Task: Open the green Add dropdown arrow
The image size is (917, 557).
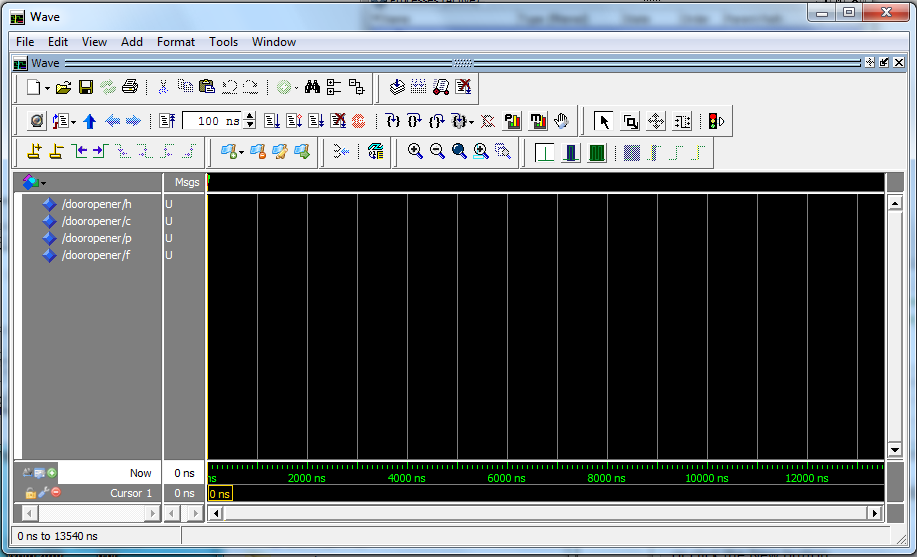Action: (296, 88)
